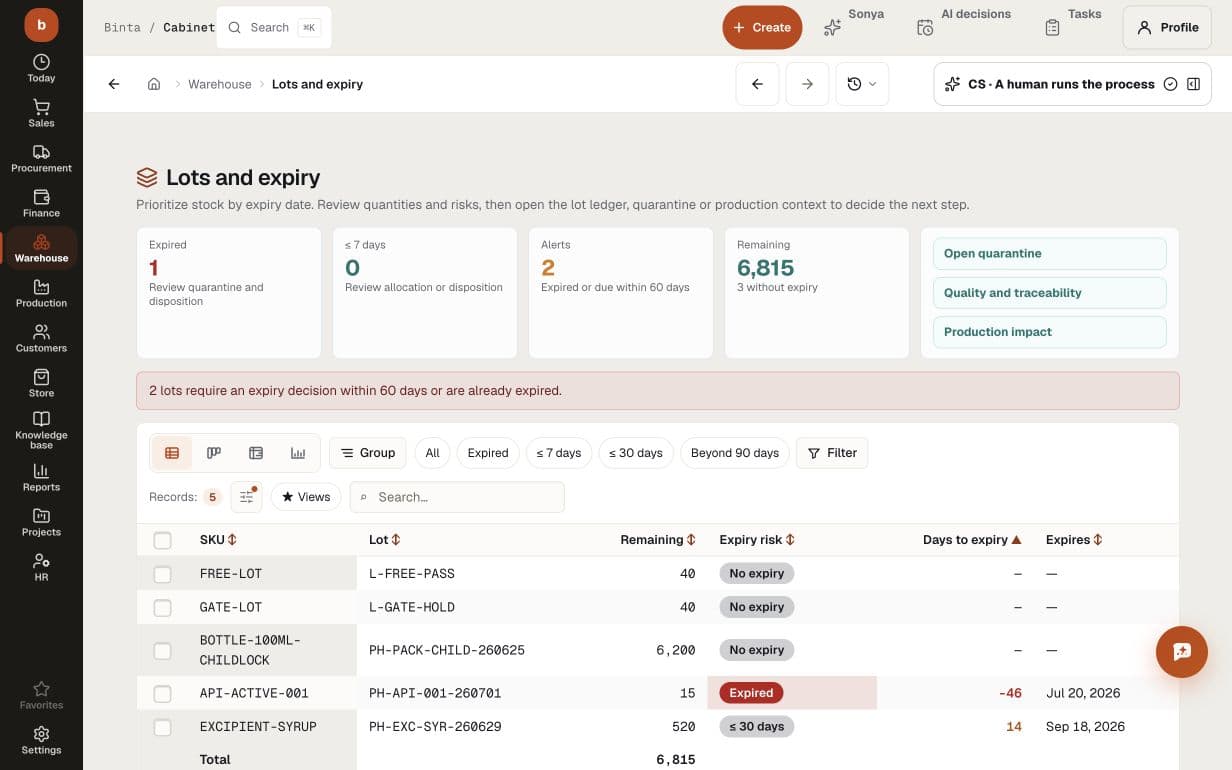The height and width of the screenshot is (770, 1232).
Task: Open the Store section
Action: pos(41,383)
